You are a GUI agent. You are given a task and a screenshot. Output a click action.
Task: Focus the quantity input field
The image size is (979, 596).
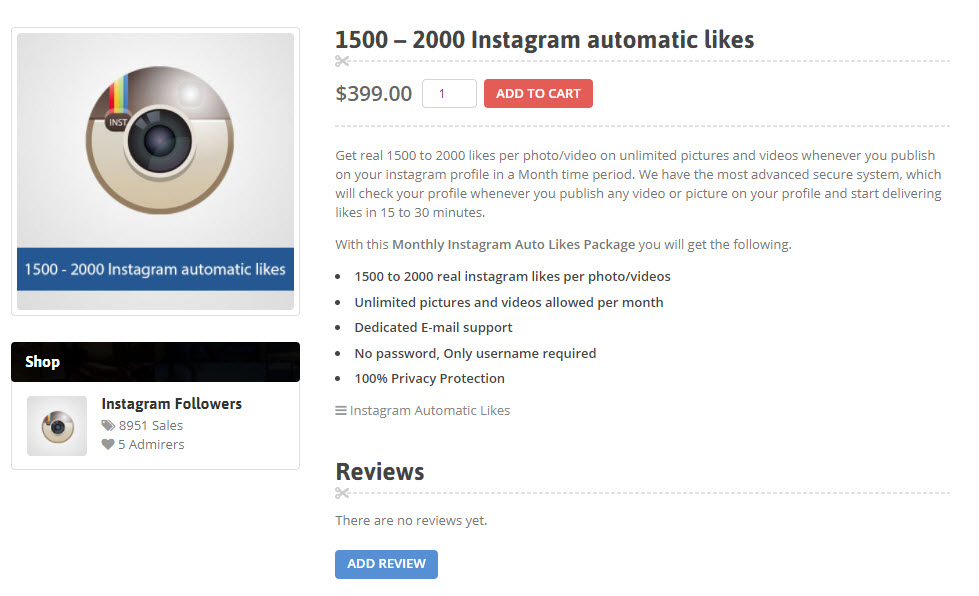[449, 94]
